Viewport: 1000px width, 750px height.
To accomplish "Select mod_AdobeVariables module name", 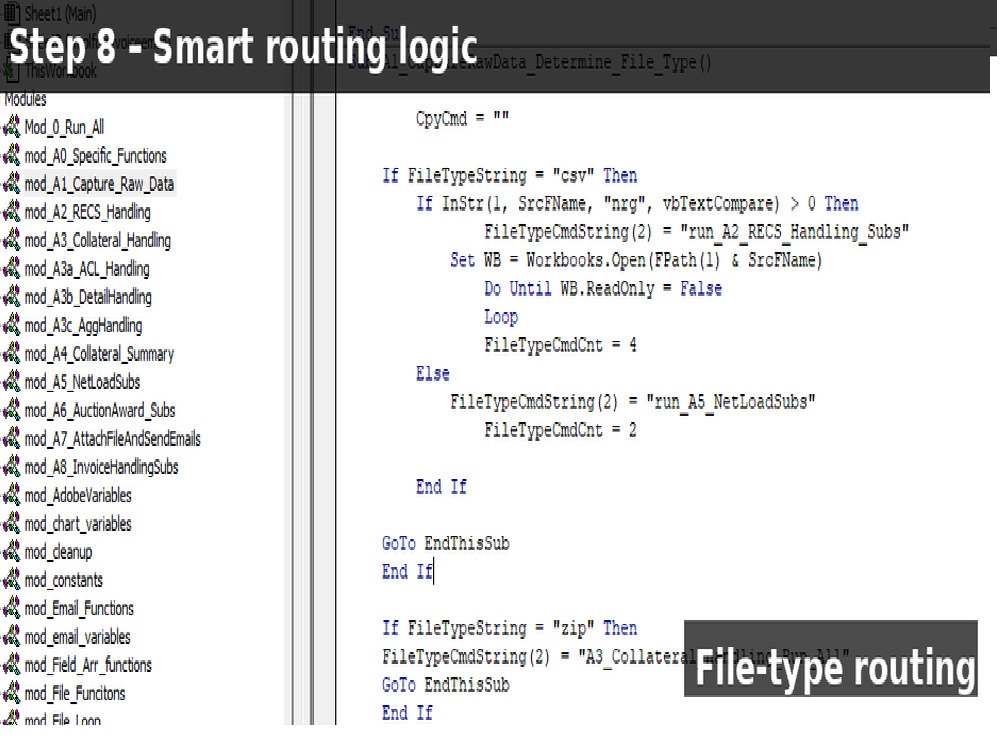I will click(78, 496).
